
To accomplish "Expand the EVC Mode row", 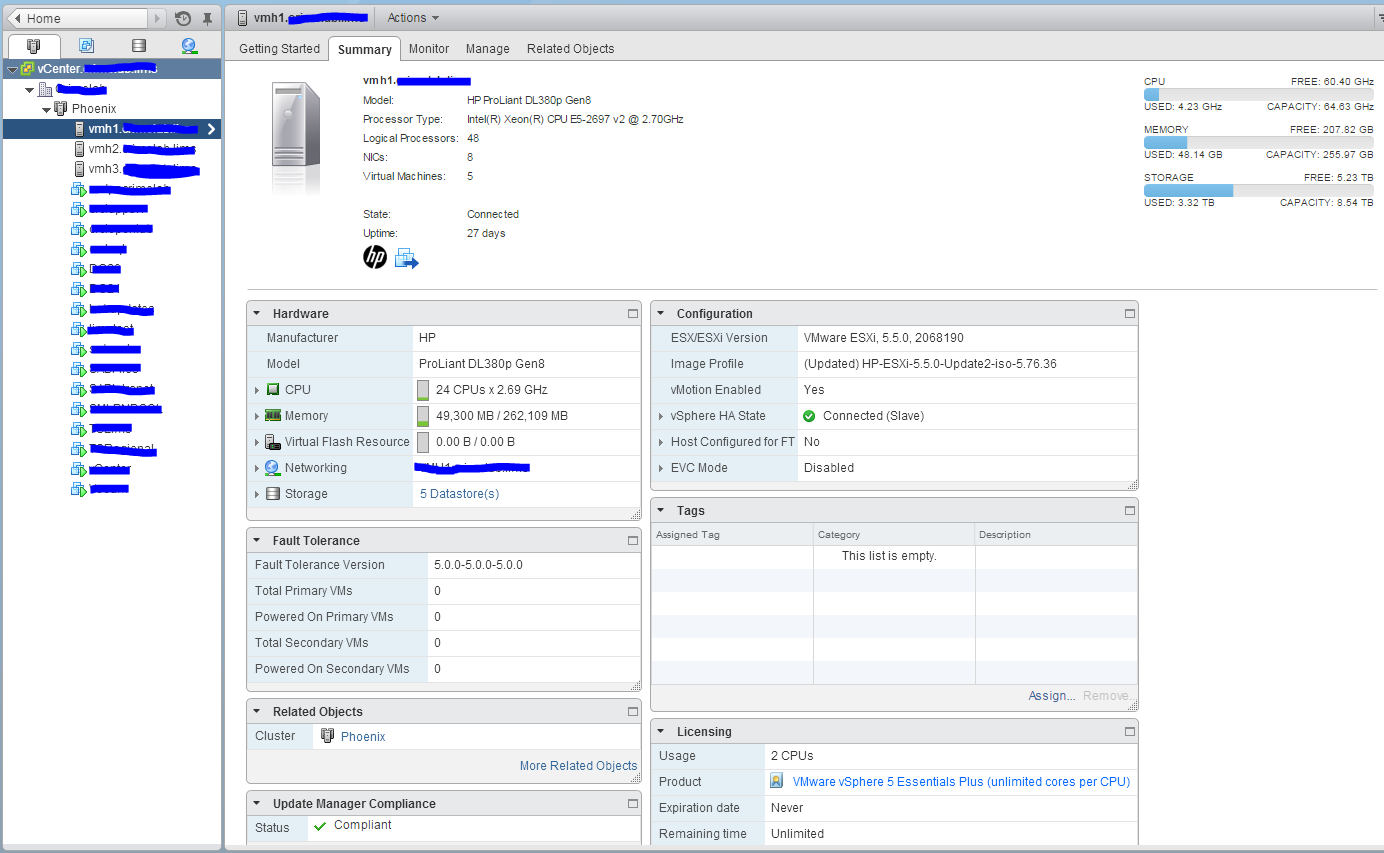I will click(661, 468).
